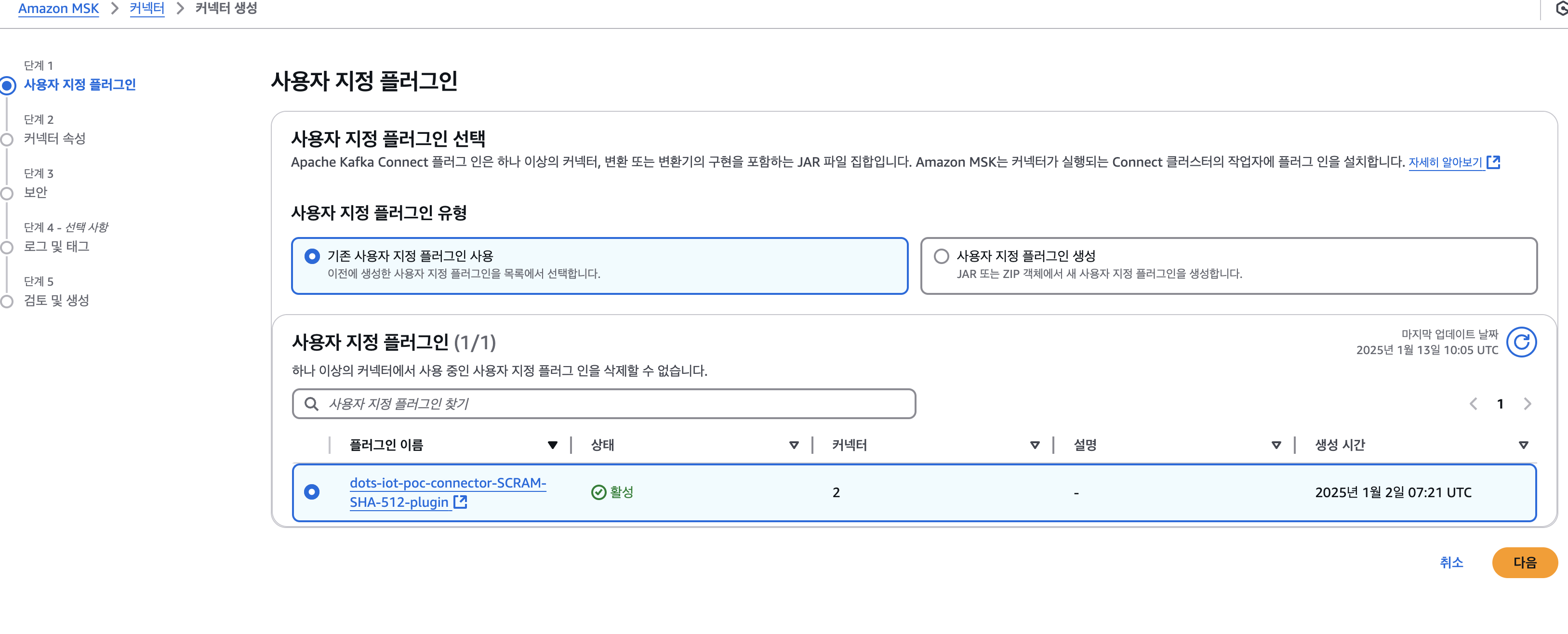Select 사용자 지정 플러그인 생성 radio option
Screen dimensions: 1568x634
(941, 256)
